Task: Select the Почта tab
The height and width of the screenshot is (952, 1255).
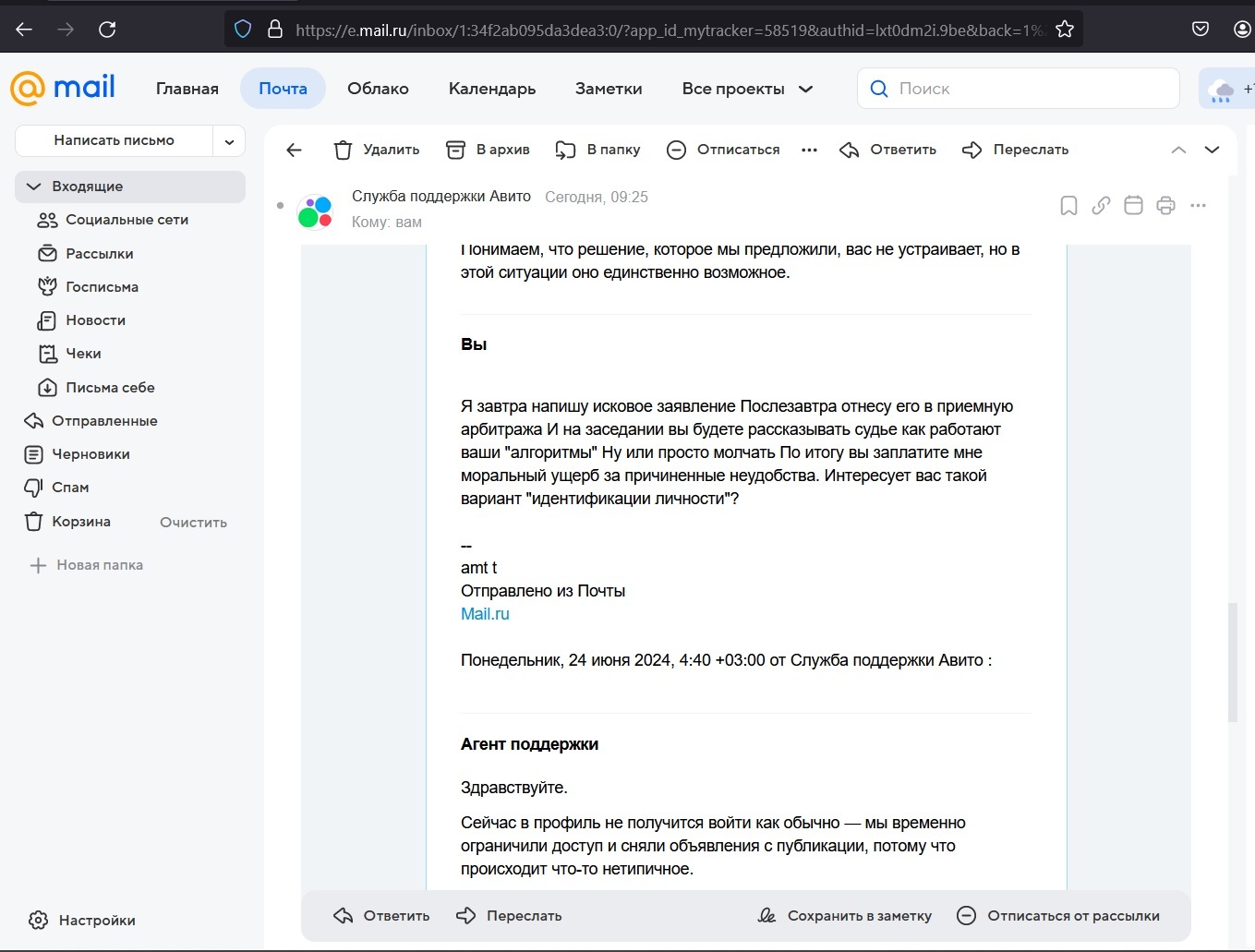Action: 283,89
